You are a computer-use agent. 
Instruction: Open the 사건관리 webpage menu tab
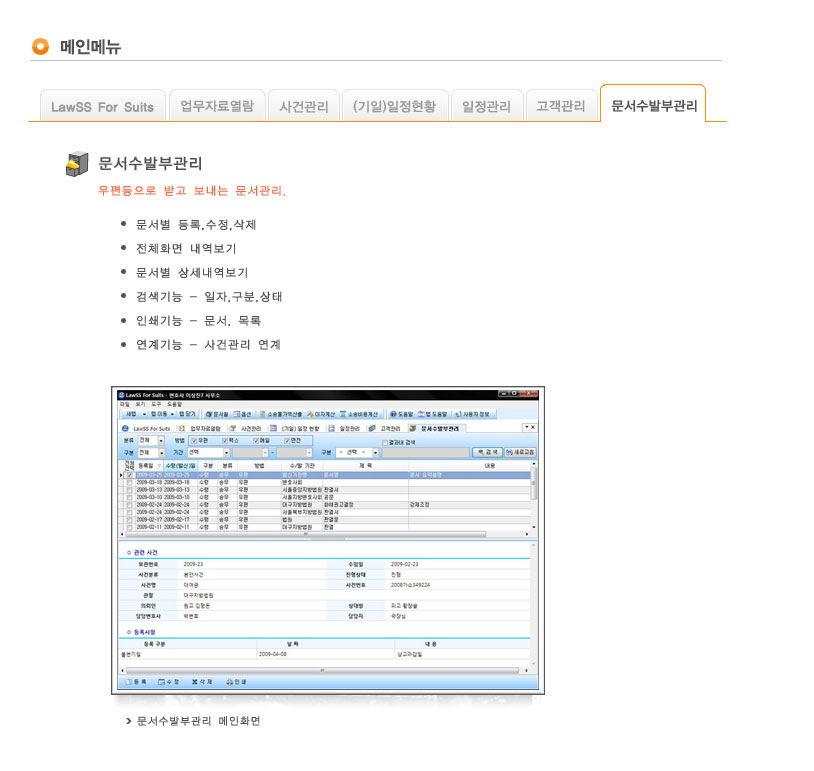point(304,106)
